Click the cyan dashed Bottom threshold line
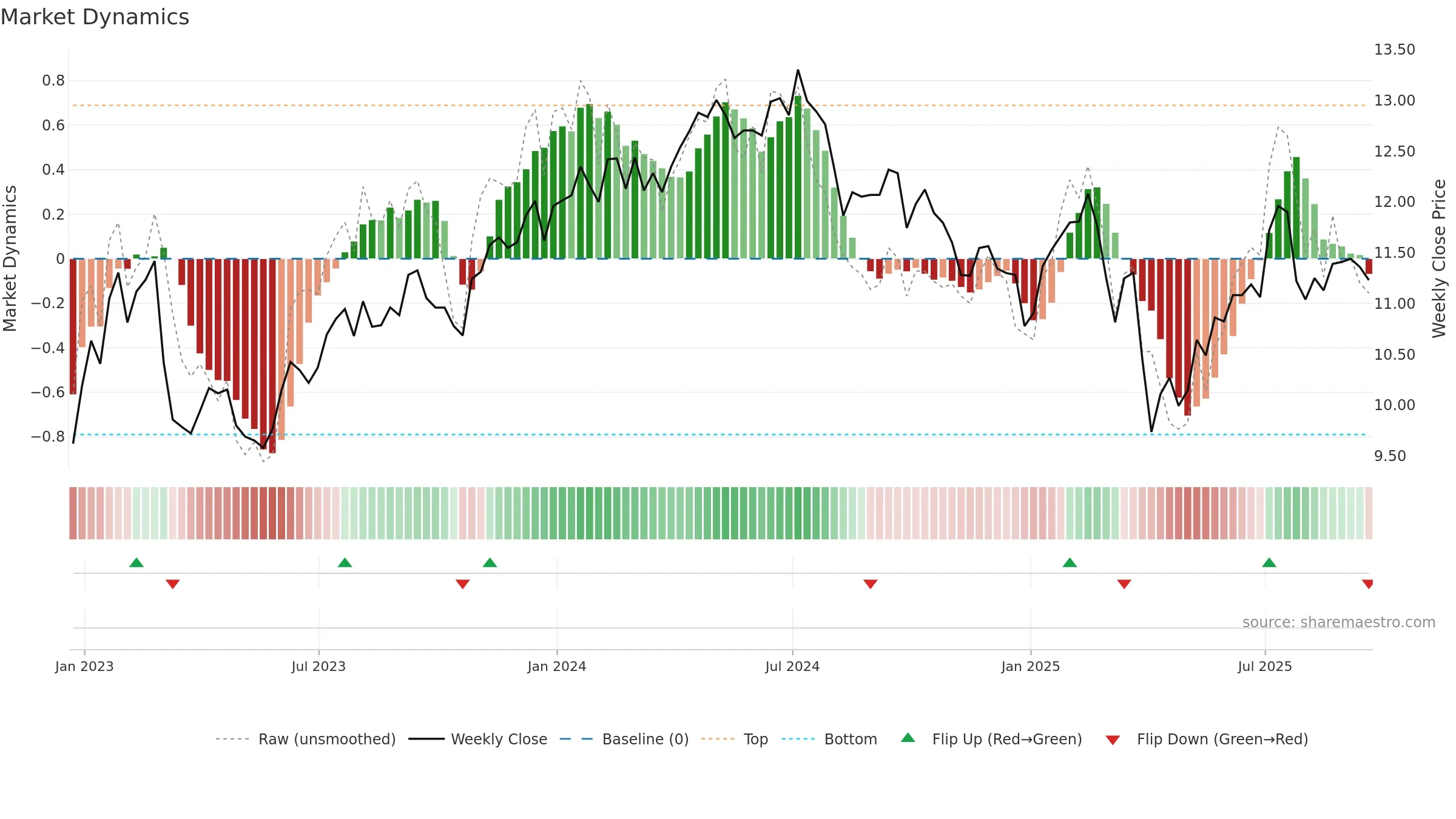The width and height of the screenshot is (1456, 819). [721, 434]
